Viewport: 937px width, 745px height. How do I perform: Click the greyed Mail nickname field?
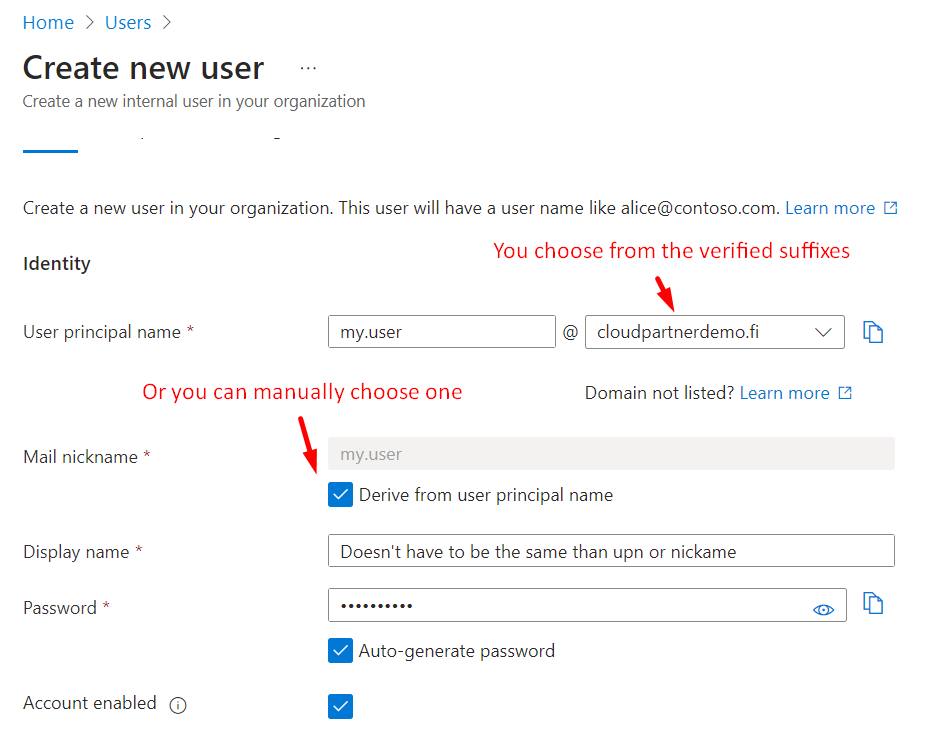[x=611, y=454]
